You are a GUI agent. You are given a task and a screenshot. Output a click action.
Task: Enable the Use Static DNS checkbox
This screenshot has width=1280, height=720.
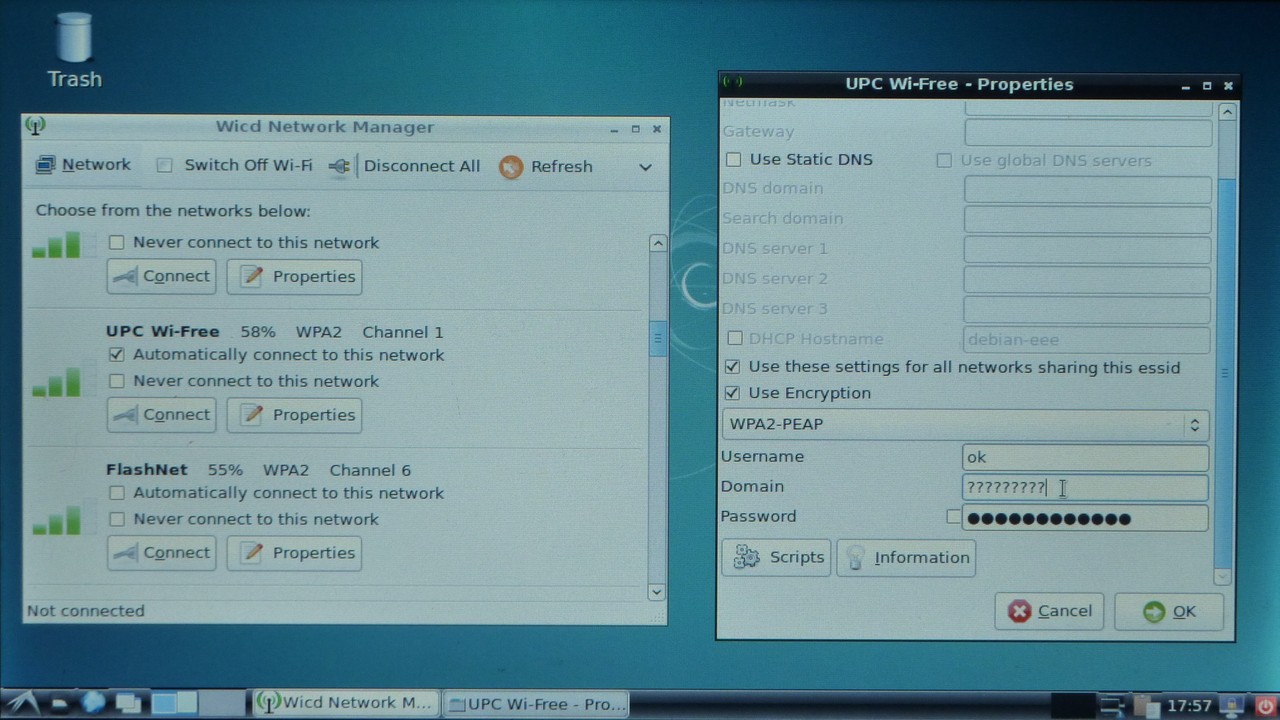[x=734, y=160]
